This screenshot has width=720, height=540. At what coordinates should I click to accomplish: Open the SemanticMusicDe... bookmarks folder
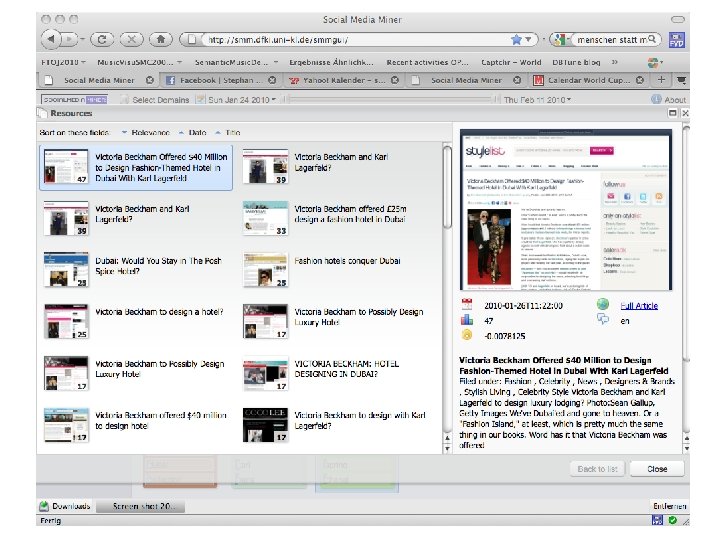point(236,62)
